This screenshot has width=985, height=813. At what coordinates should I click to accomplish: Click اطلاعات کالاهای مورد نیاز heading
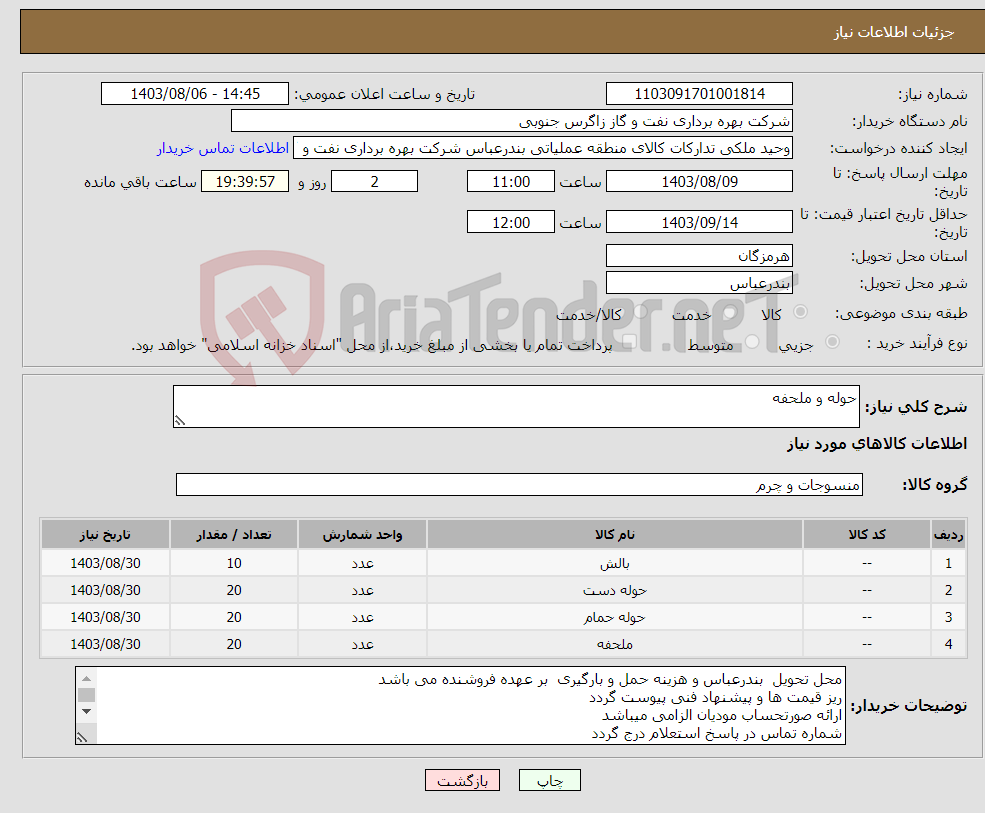tap(877, 444)
